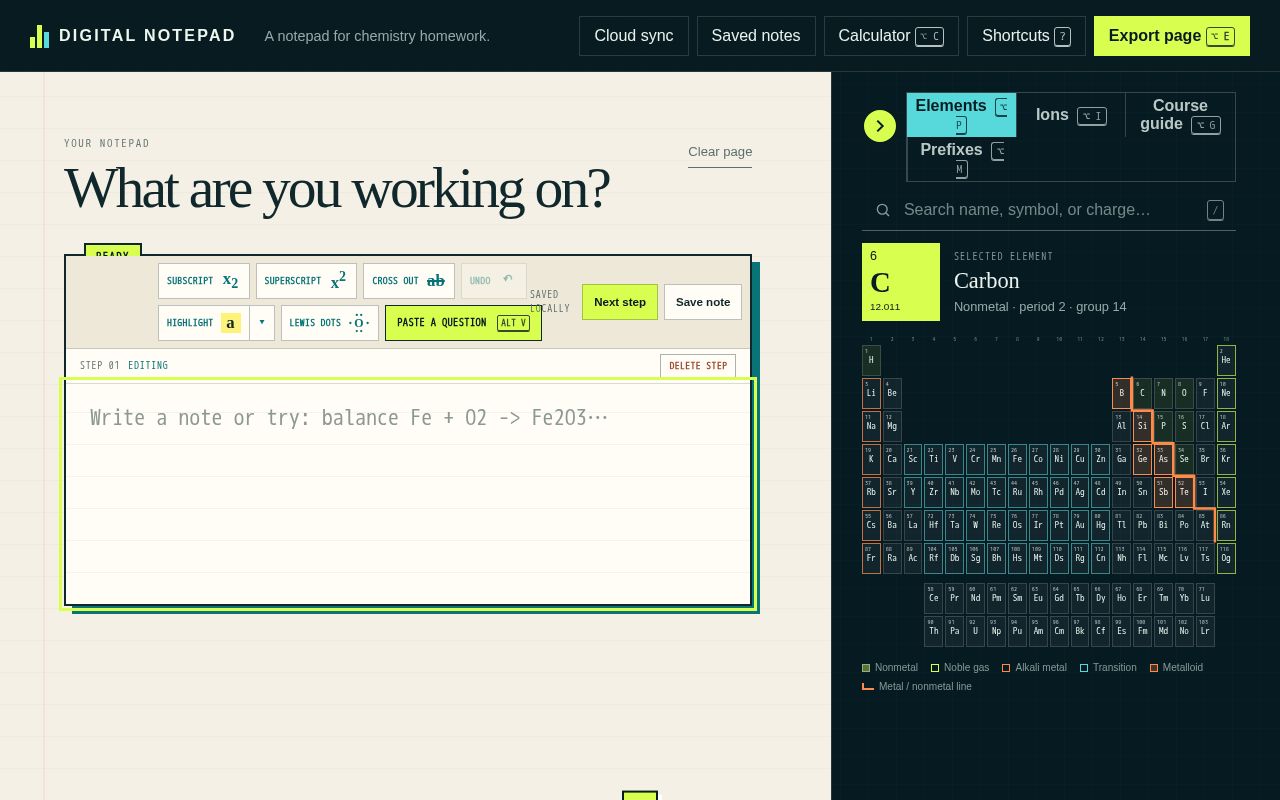Select Silicon (Si) element cell

[x=1142, y=426]
